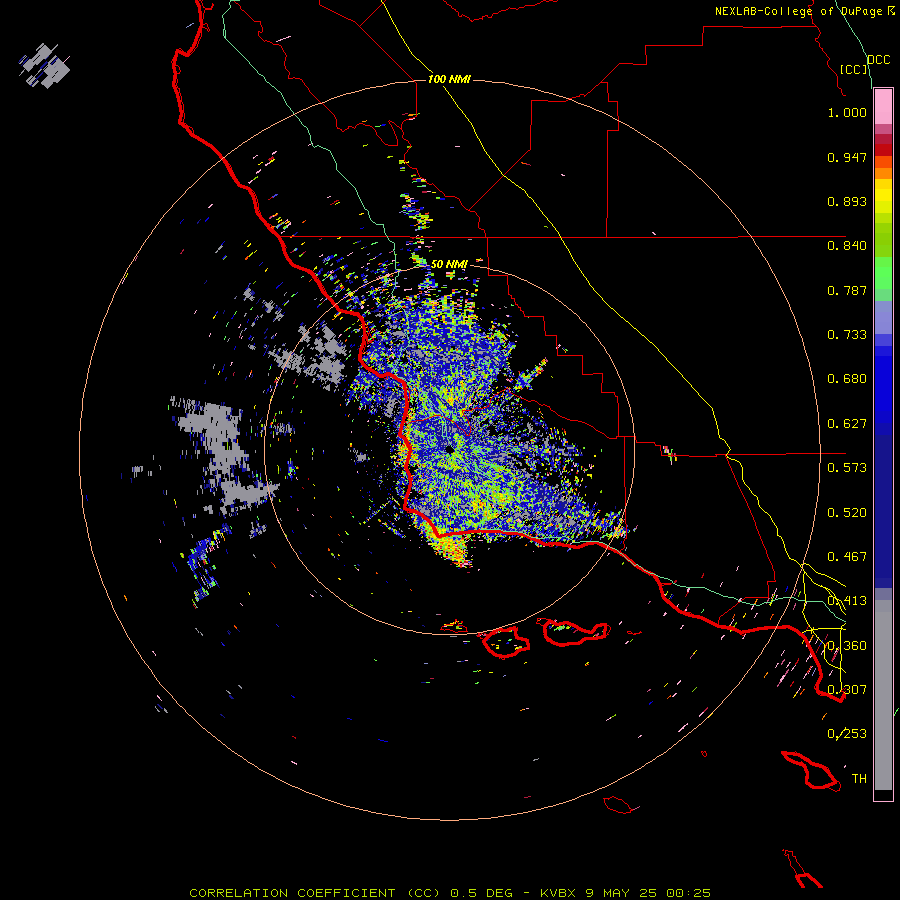Click the 0.947 value on the color scale
Image resolution: width=900 pixels, height=900 pixels.
pyautogui.click(x=847, y=157)
